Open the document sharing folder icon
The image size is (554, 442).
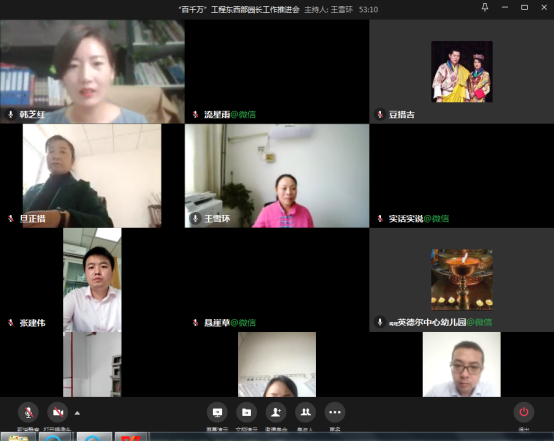pos(247,412)
